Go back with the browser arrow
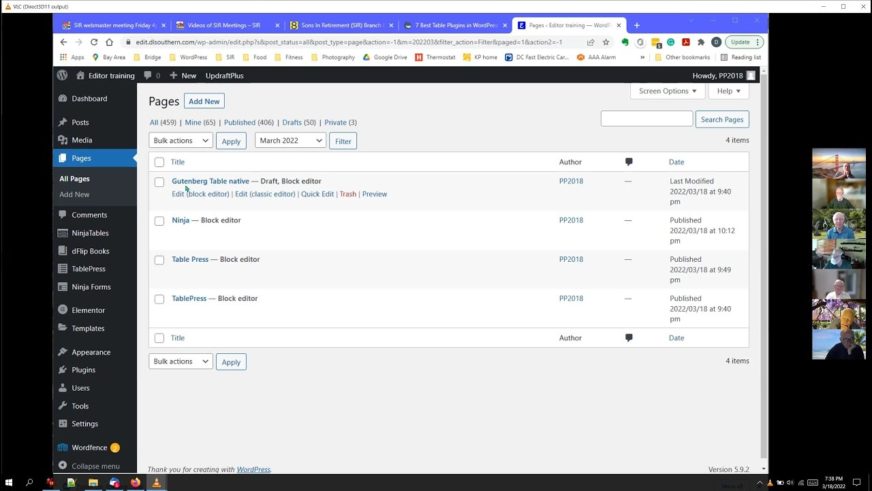The width and height of the screenshot is (872, 491). [x=63, y=42]
